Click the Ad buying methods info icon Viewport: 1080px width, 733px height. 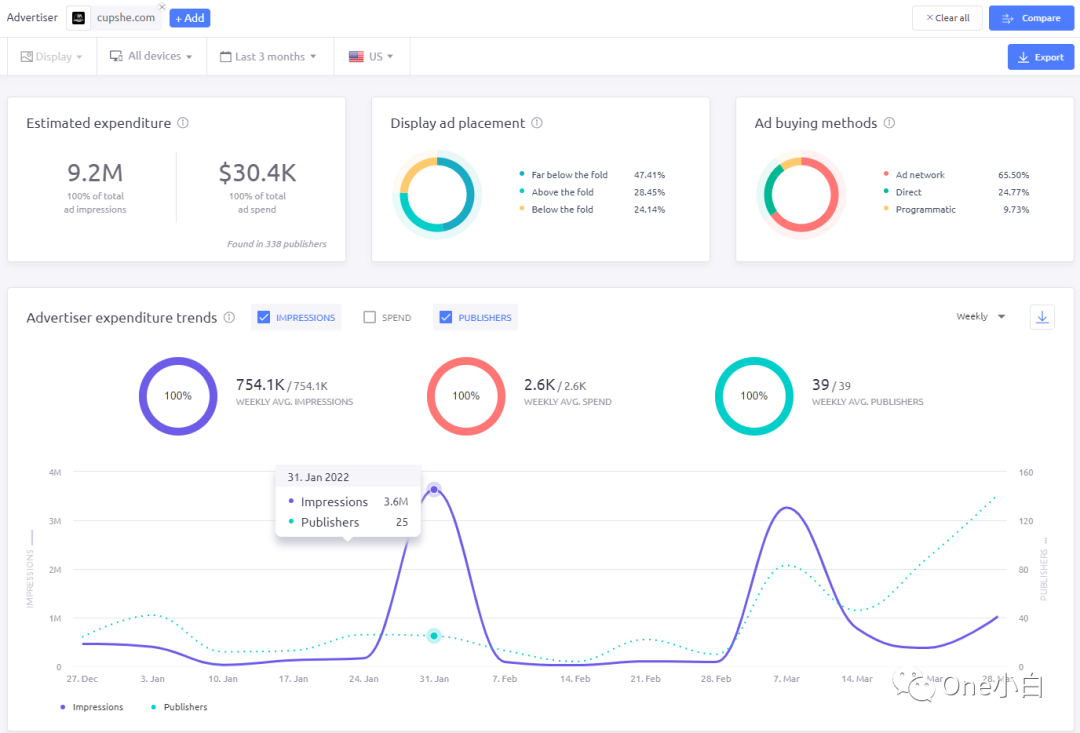coord(888,123)
